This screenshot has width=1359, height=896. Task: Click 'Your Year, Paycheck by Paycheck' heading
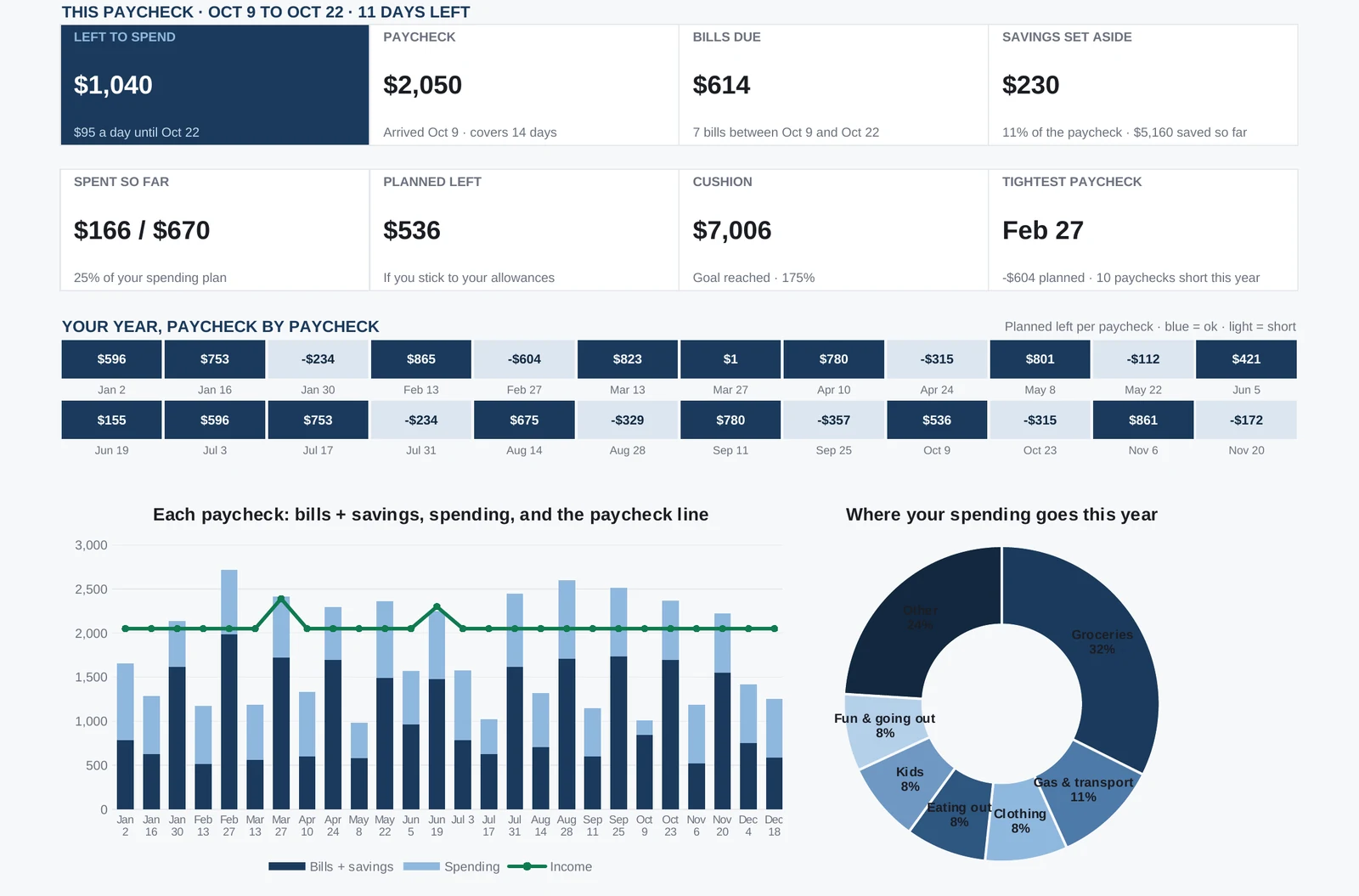[x=221, y=327]
